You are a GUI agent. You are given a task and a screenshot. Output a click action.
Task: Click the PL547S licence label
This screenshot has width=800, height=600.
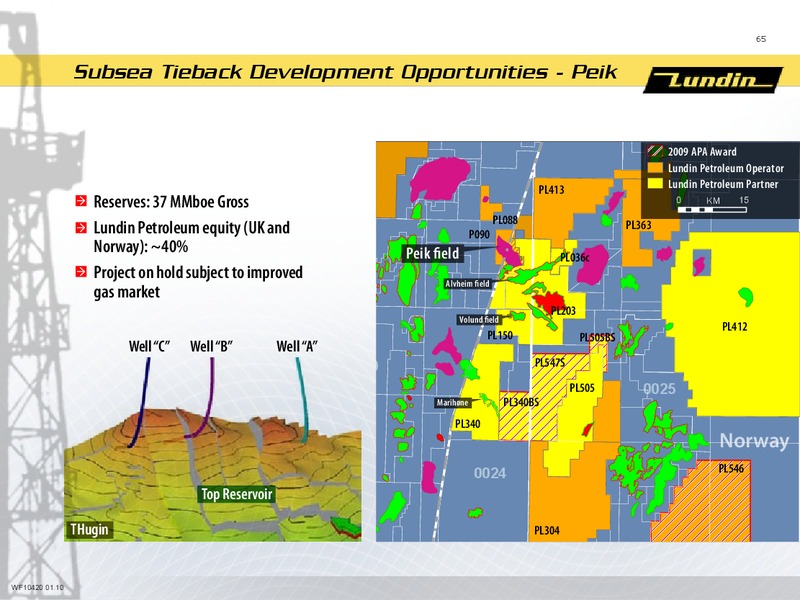pyautogui.click(x=549, y=362)
